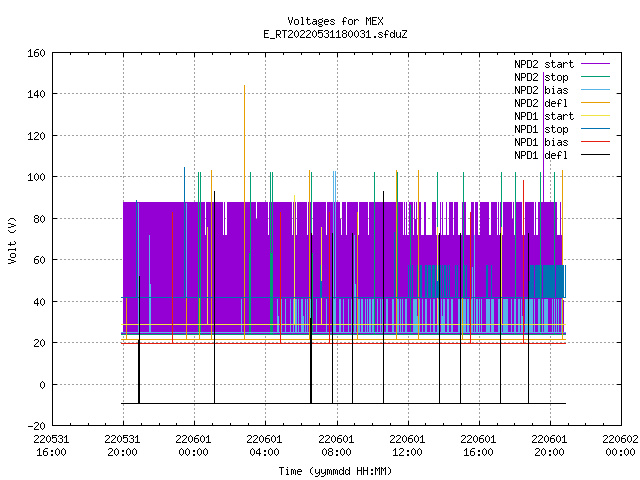Click the y-axis tick value 160
This screenshot has height=480, width=640.
36,53
